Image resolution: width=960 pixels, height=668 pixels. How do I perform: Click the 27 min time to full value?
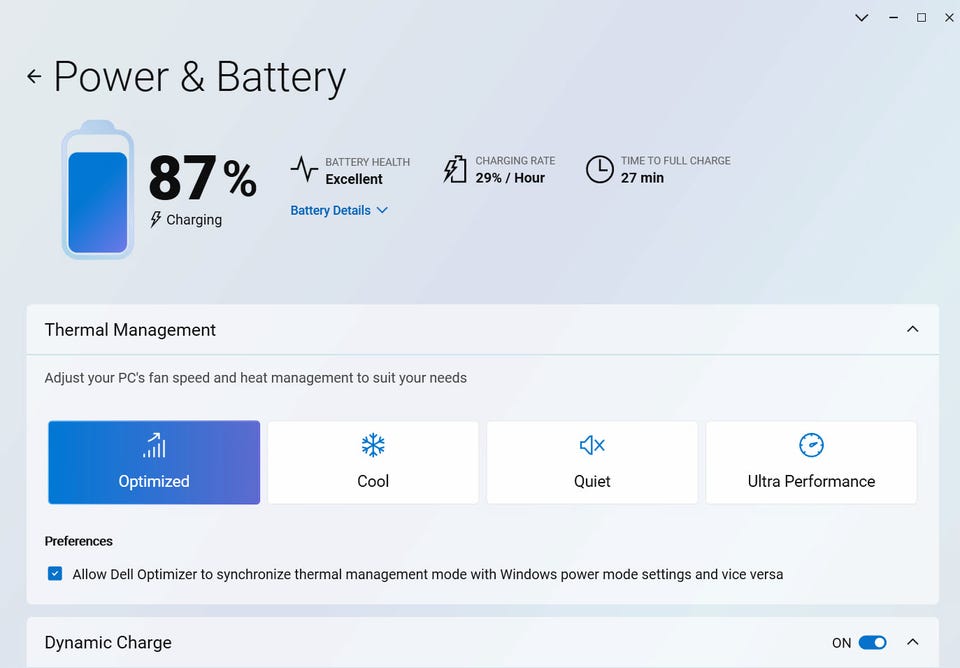click(642, 178)
